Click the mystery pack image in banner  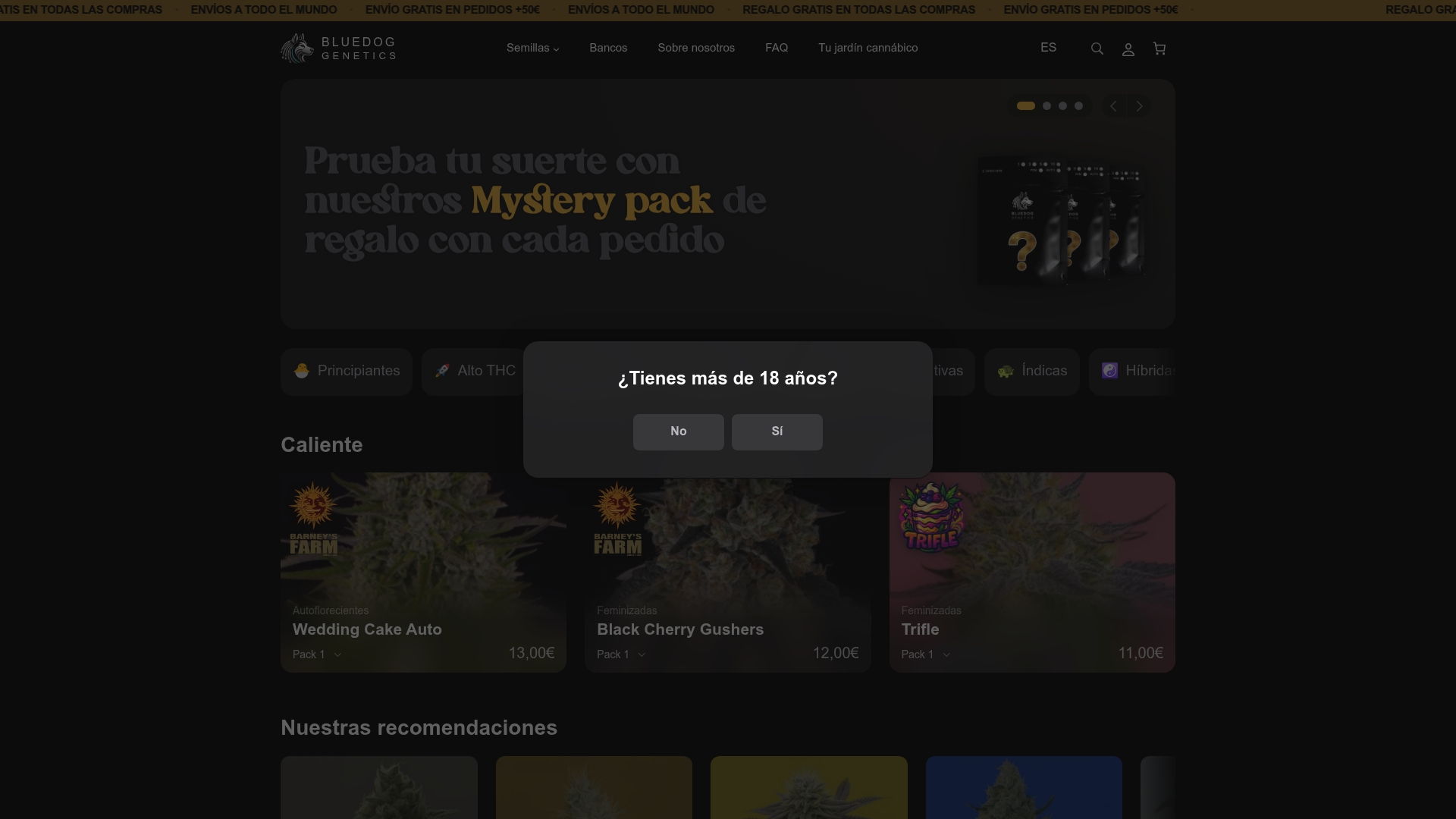(x=1061, y=220)
